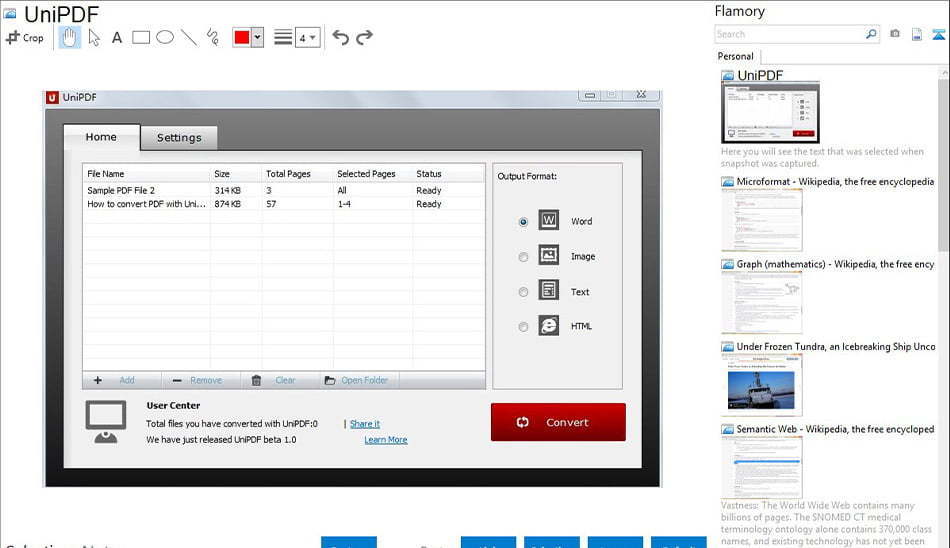Open the line width dropdown showing 4
Image resolution: width=950 pixels, height=548 pixels.
tap(308, 38)
